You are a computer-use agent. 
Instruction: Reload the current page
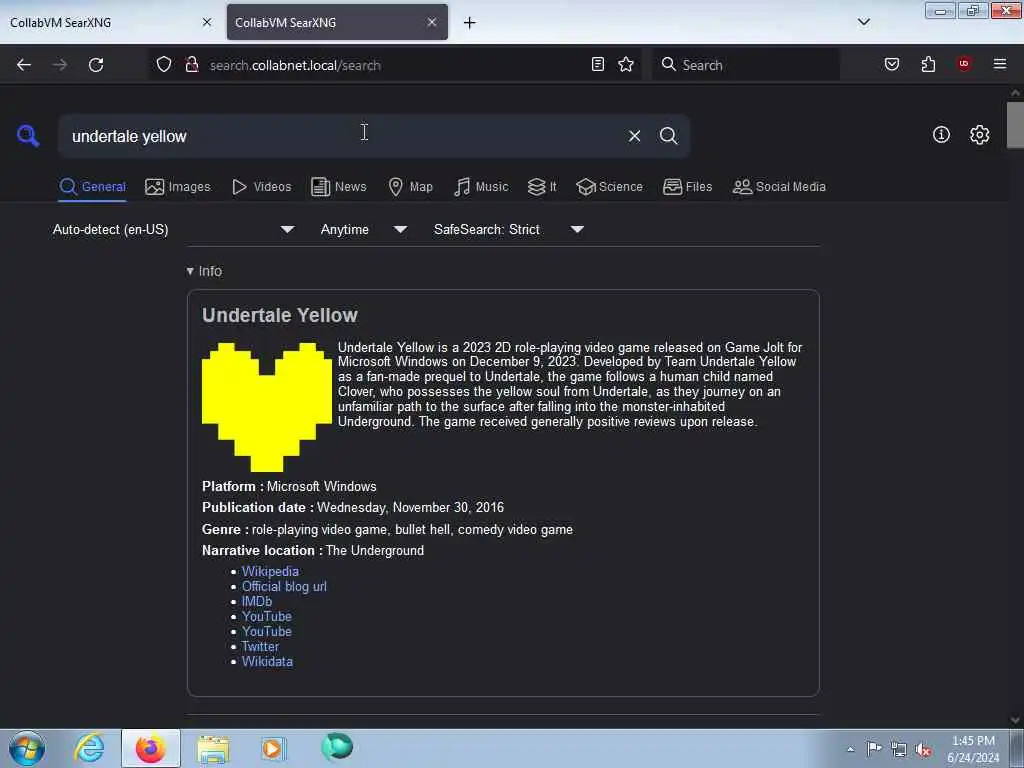[96, 65]
